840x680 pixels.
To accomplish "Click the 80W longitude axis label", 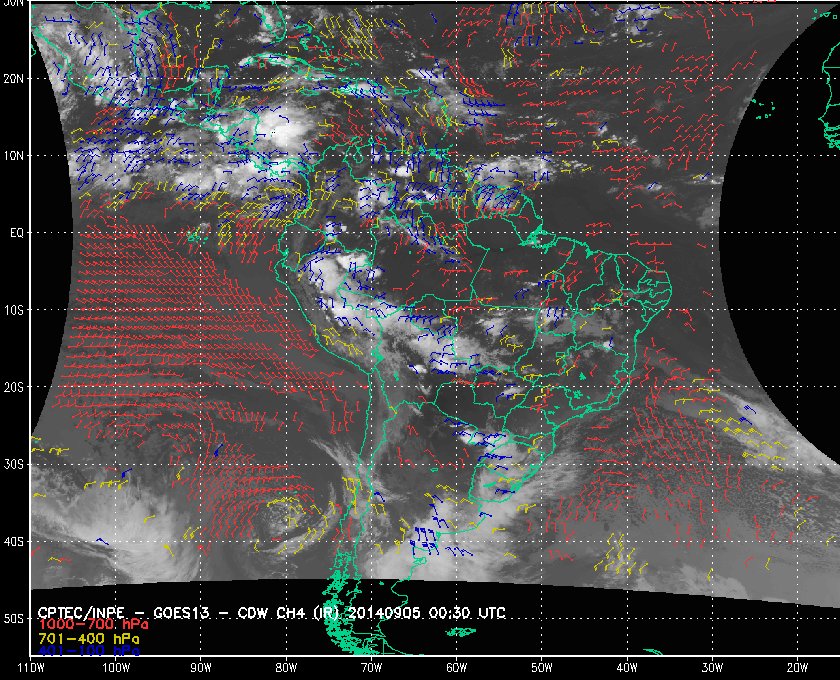I will [286, 668].
